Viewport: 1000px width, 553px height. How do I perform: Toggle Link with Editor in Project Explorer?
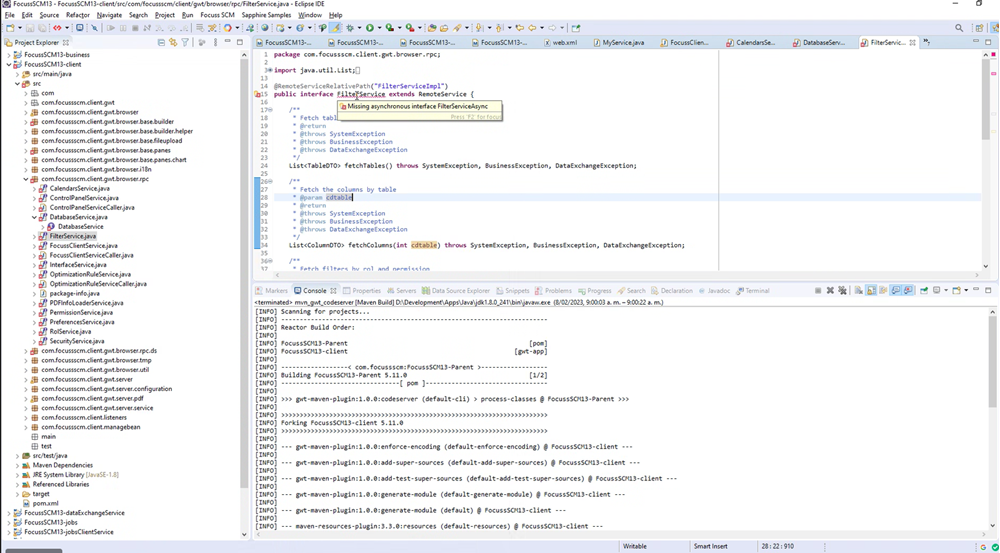click(x=173, y=42)
